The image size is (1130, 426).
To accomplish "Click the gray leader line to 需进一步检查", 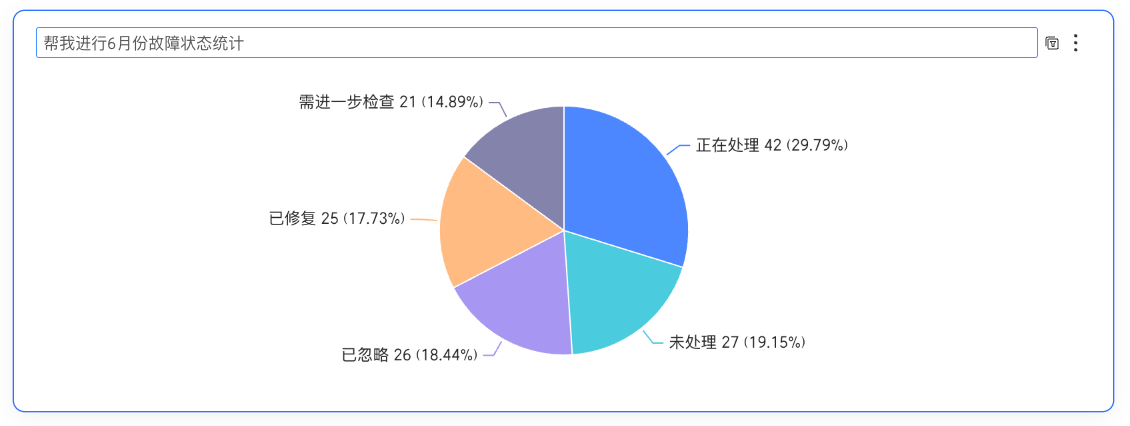I will (498, 109).
